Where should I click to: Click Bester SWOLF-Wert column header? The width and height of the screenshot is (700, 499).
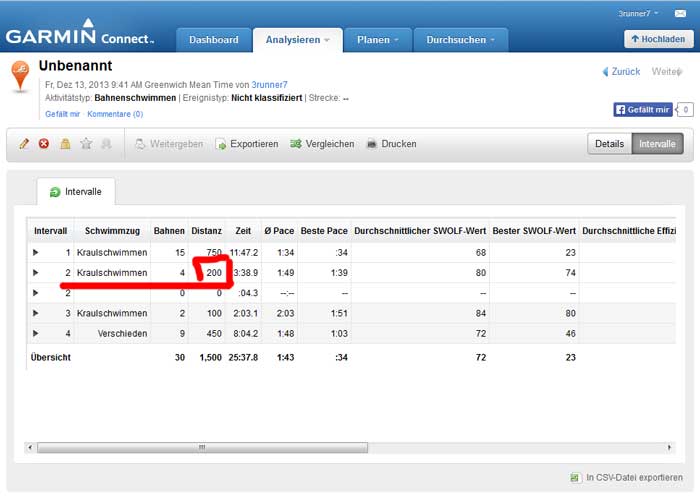pos(534,231)
